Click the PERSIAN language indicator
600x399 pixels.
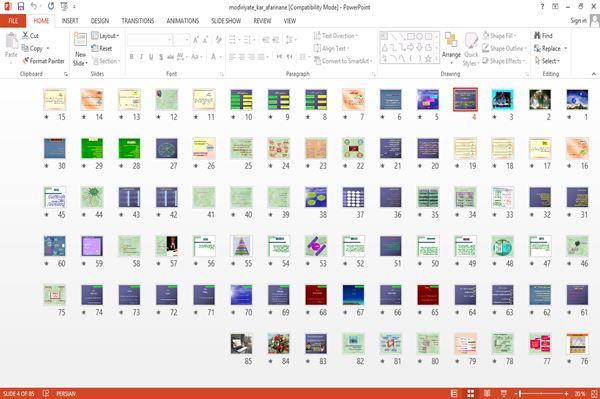[x=66, y=393]
